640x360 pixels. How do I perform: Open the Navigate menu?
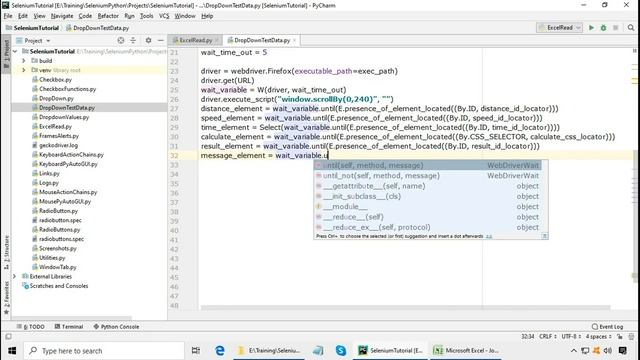coord(62,16)
